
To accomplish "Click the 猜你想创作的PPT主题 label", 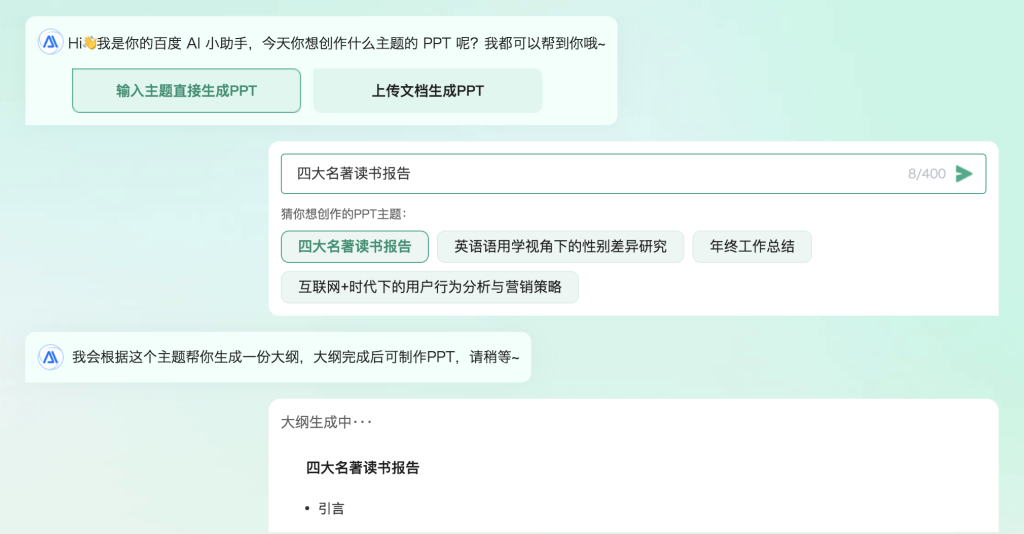I will pyautogui.click(x=344, y=214).
